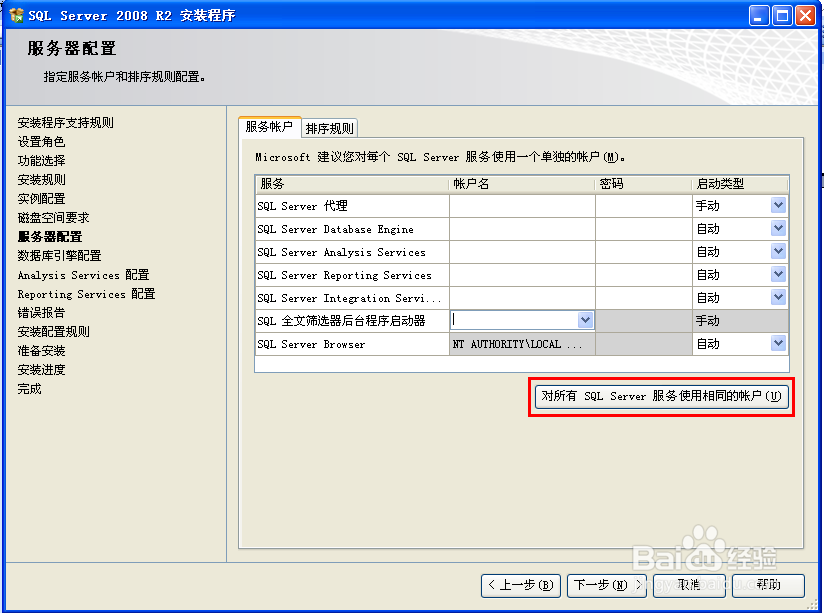Click the 取消 button
824x613 pixels.
point(689,587)
